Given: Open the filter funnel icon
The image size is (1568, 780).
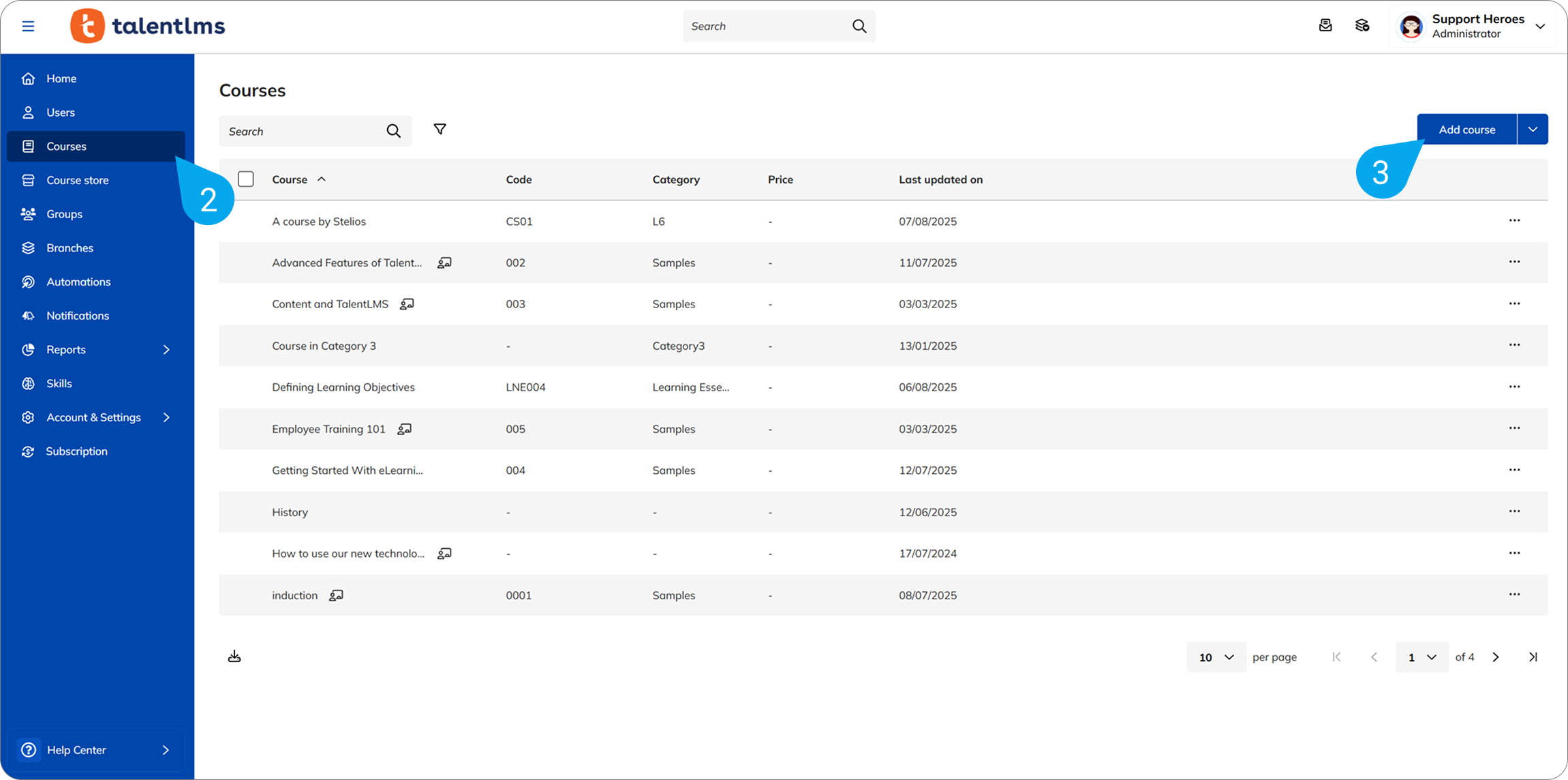Looking at the screenshot, I should click(x=440, y=130).
